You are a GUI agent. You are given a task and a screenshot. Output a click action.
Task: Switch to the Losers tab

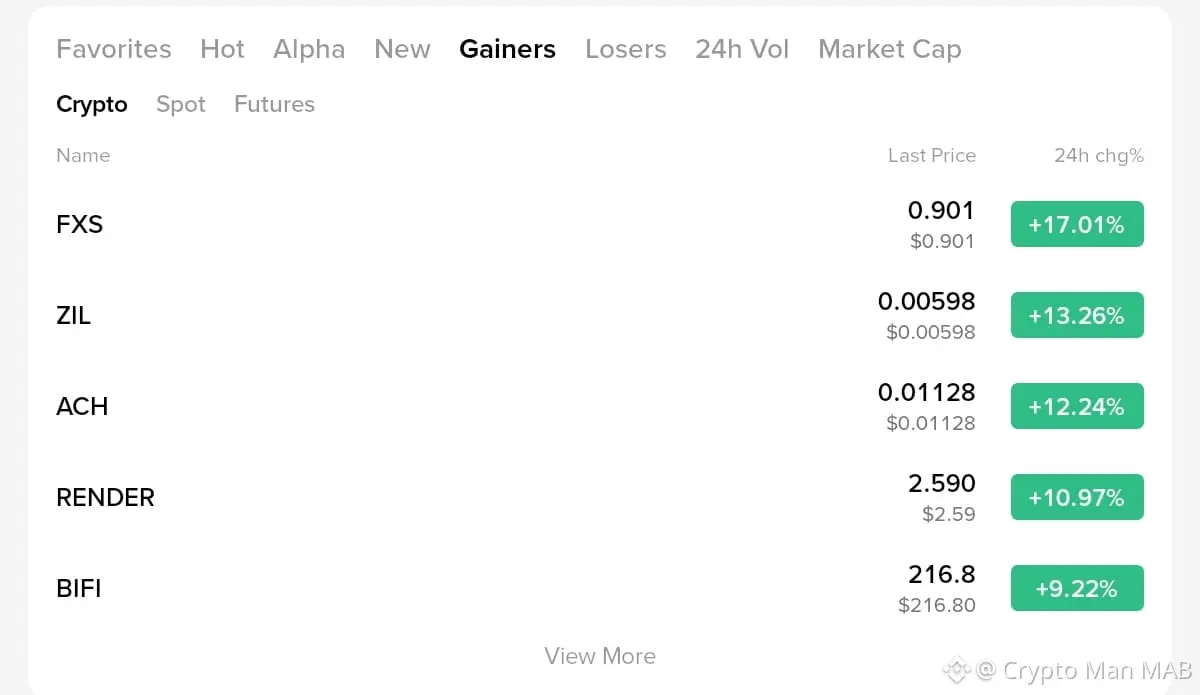[x=626, y=49]
